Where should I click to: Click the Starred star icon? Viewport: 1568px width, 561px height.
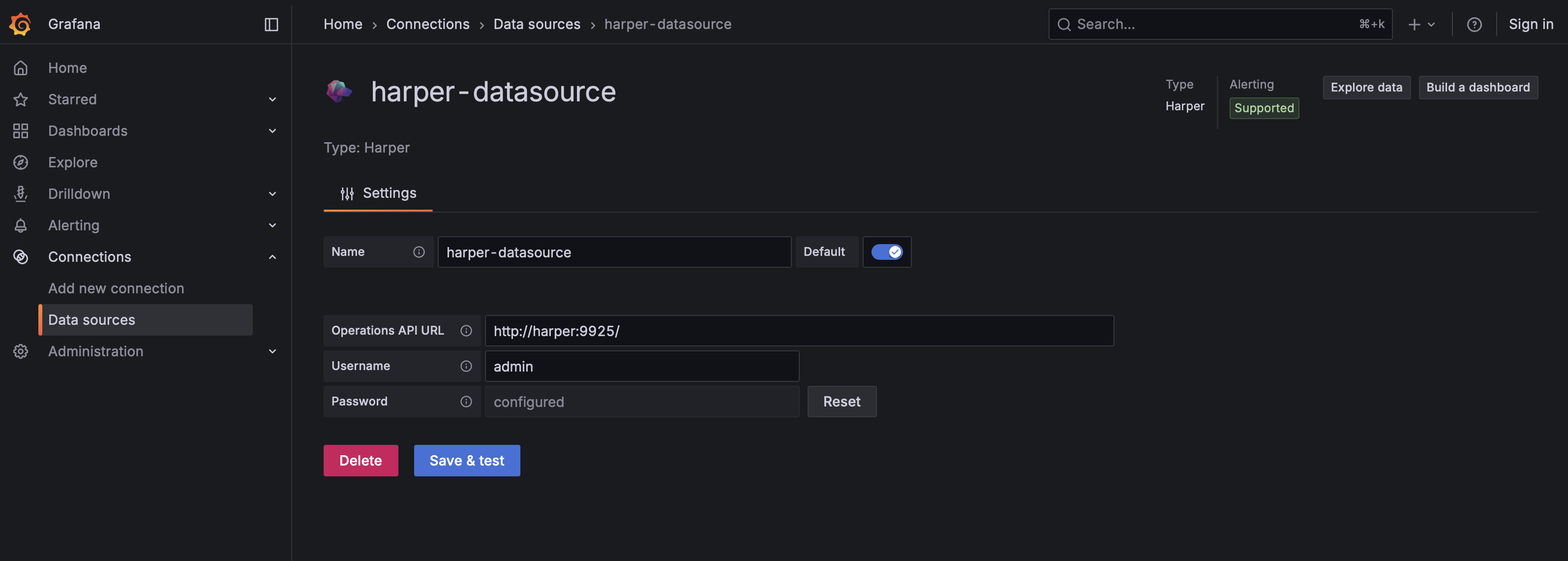[21, 99]
